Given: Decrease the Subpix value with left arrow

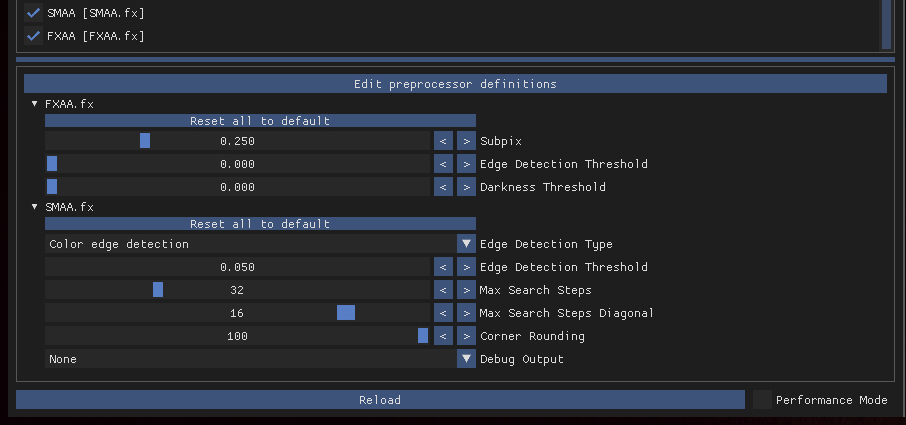Looking at the screenshot, I should point(443,141).
